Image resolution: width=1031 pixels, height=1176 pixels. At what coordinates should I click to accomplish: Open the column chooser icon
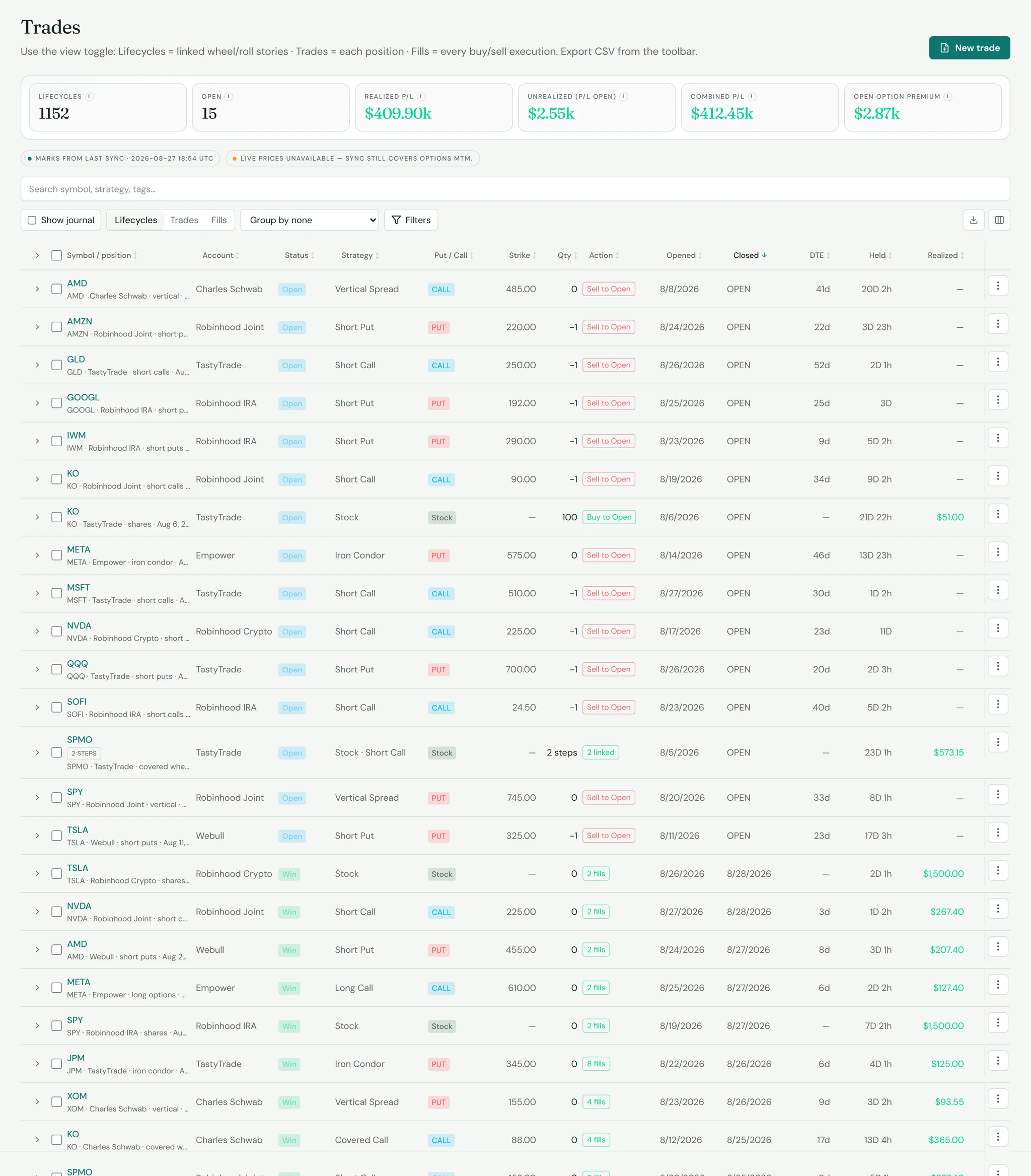[999, 220]
